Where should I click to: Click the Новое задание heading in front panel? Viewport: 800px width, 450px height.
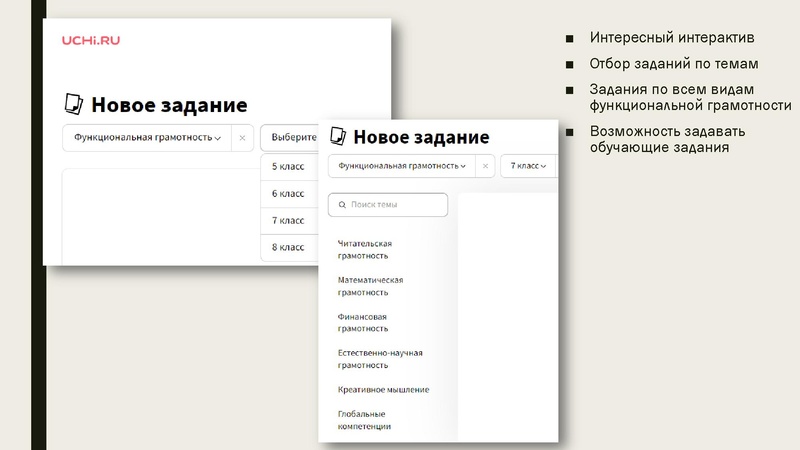point(421,137)
